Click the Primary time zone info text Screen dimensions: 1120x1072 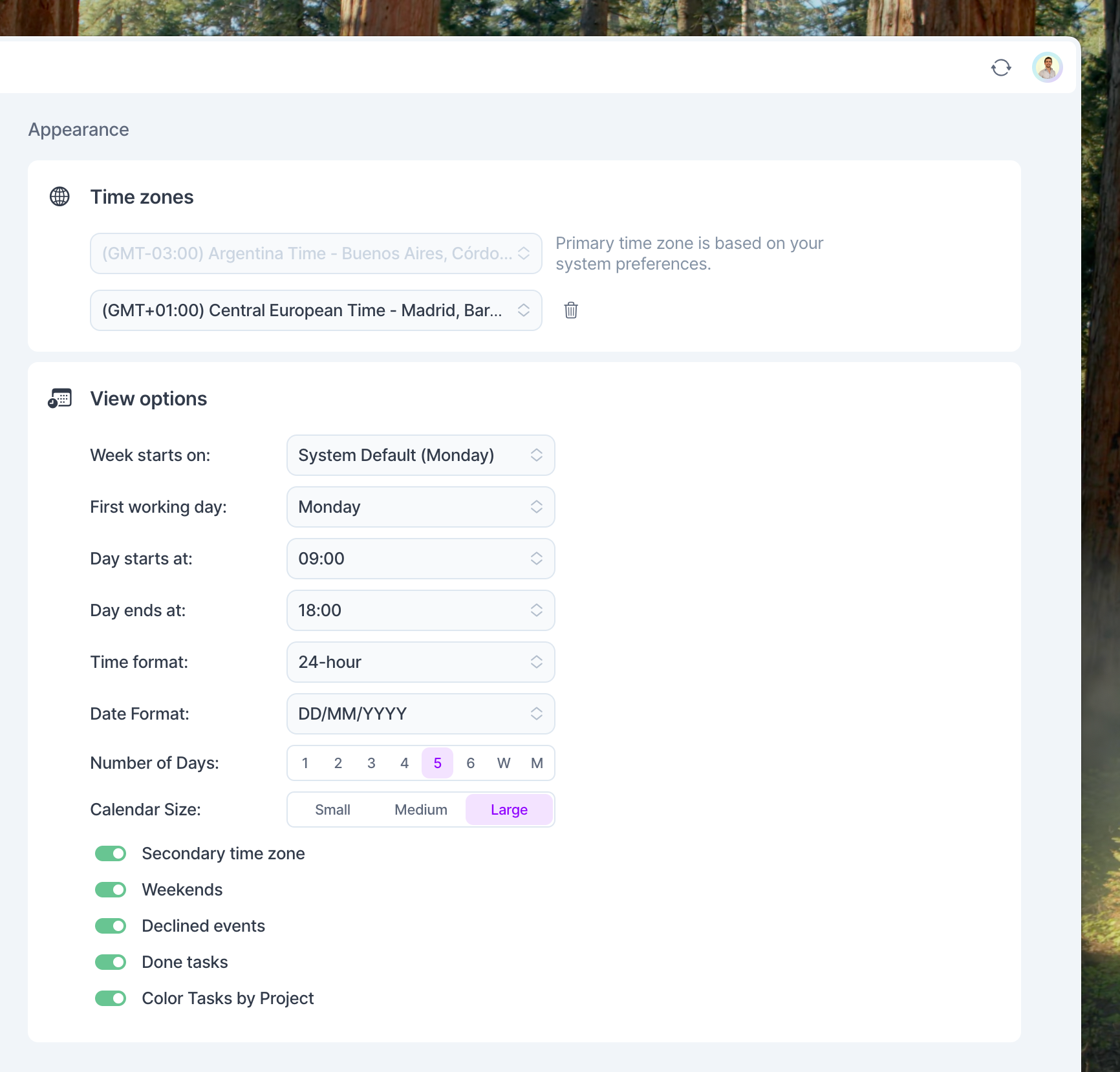point(689,253)
